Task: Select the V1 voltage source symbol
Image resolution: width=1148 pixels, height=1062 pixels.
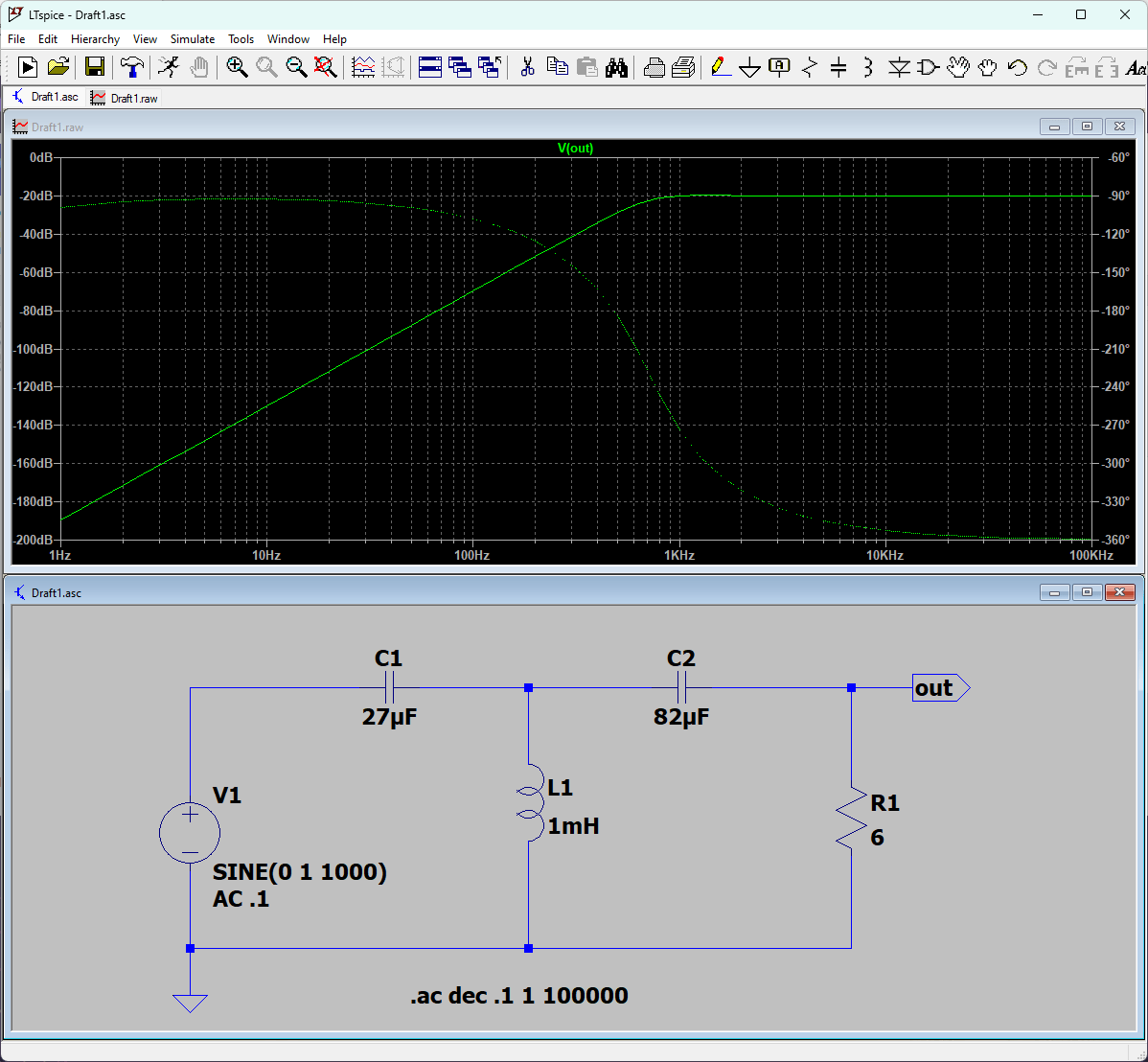Action: (190, 833)
